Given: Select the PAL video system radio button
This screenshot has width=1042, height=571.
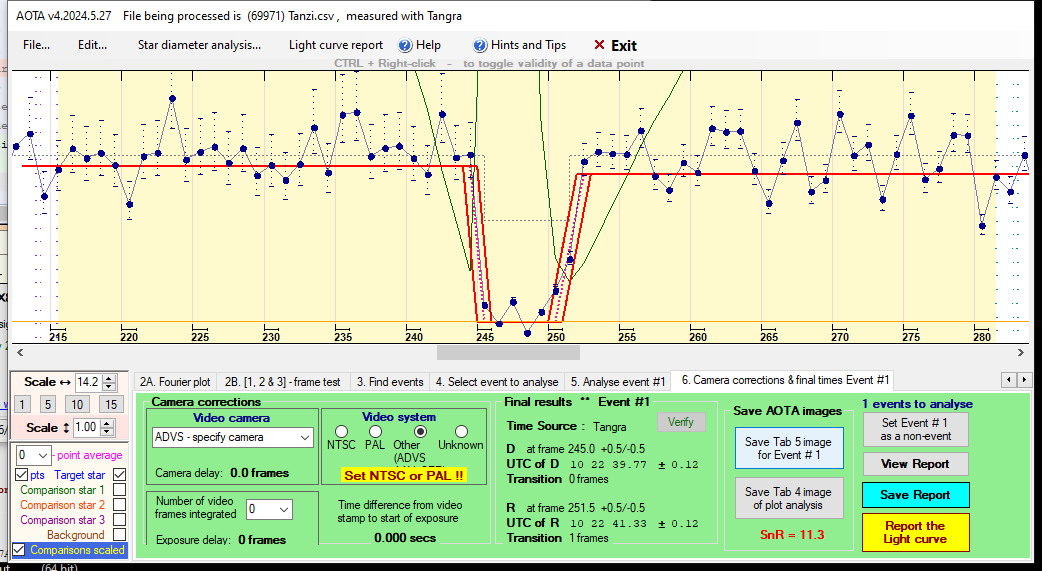Looking at the screenshot, I should (374, 432).
